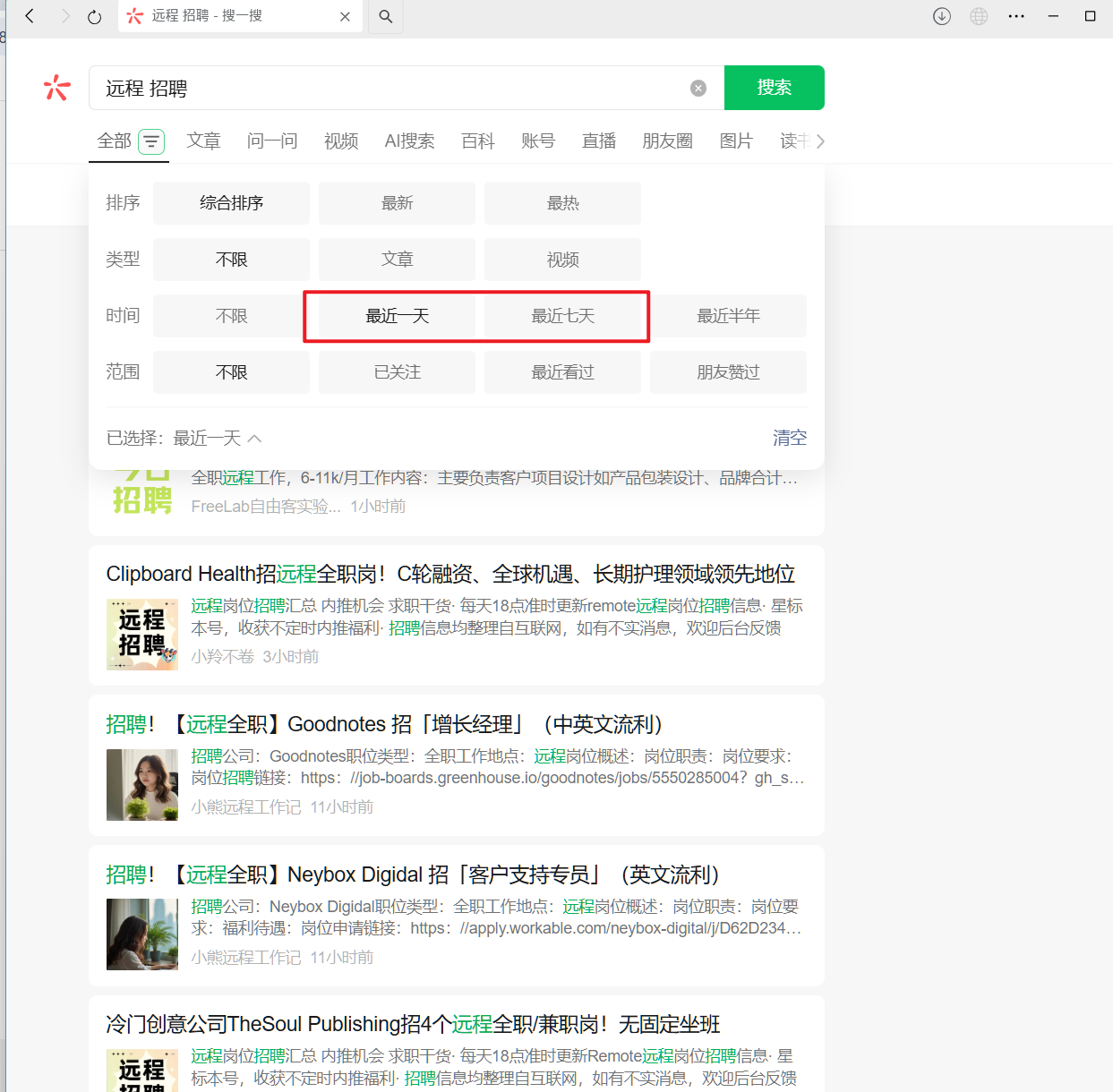Viewport: 1113px width, 1092px height.
Task: Open the TheSoul Publishing招4个远程 article
Action: click(x=413, y=1024)
